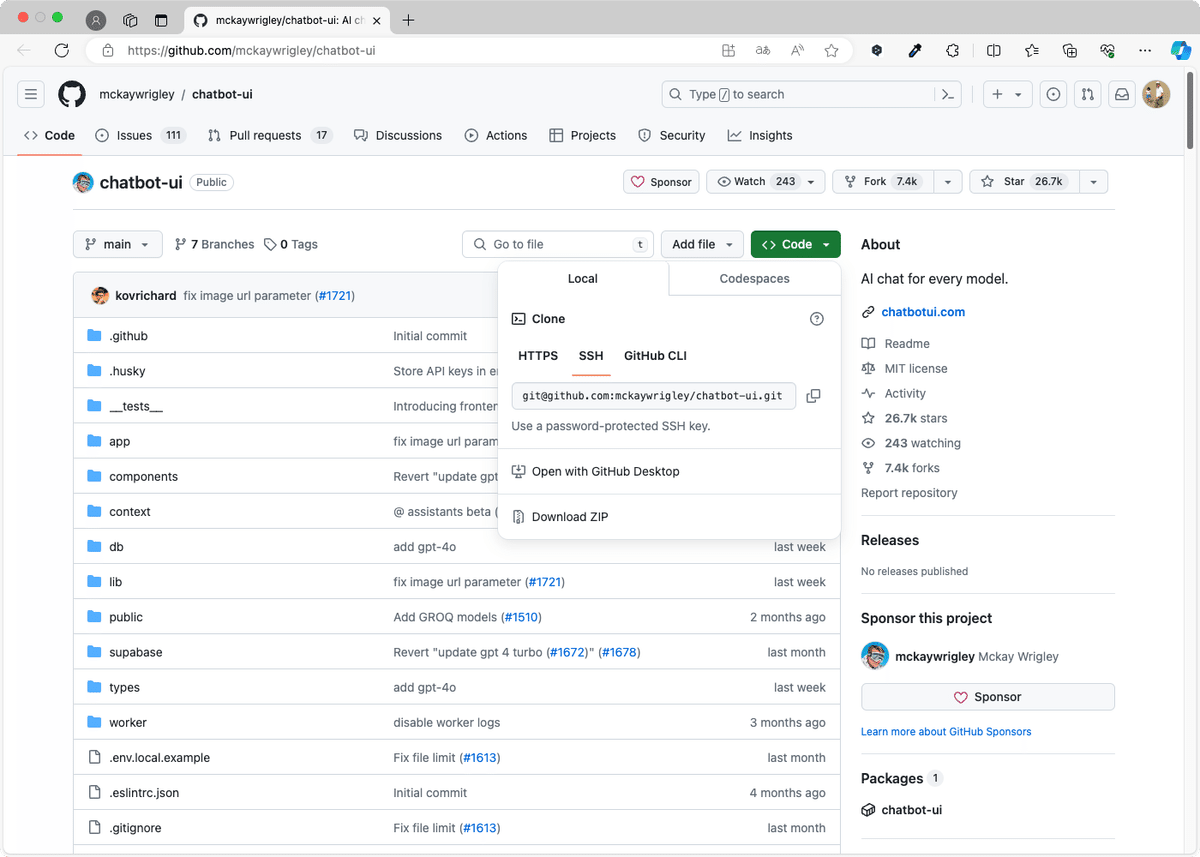The height and width of the screenshot is (857, 1200).
Task: Open the Pull requests repository tab
Action: pyautogui.click(x=270, y=135)
